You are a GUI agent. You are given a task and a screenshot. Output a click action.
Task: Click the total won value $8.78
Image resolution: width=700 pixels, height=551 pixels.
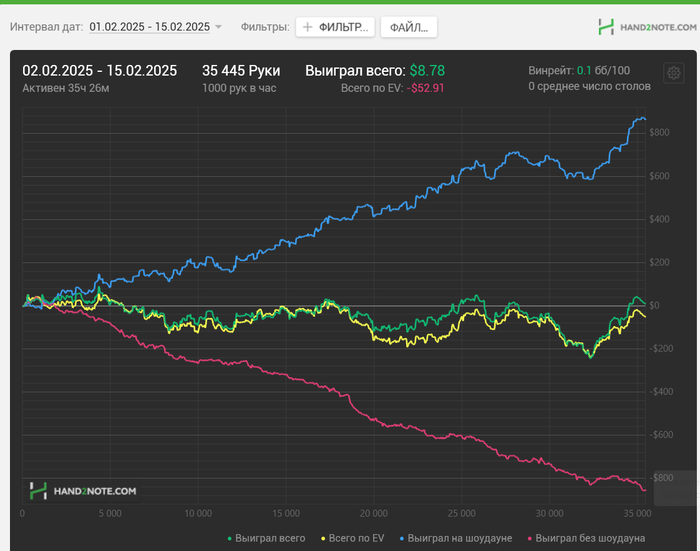coord(427,71)
